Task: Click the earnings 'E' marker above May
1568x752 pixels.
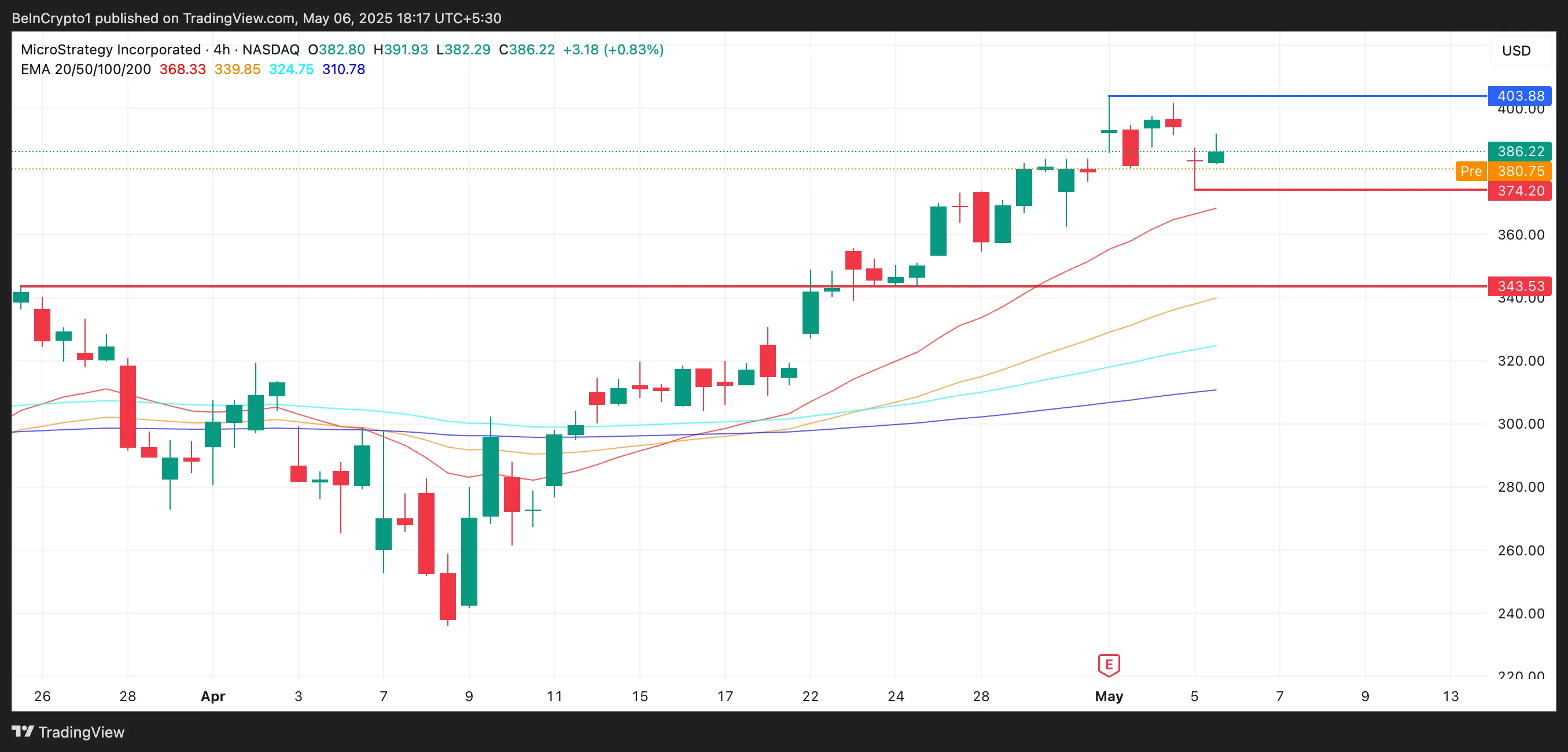Action: tap(1109, 665)
